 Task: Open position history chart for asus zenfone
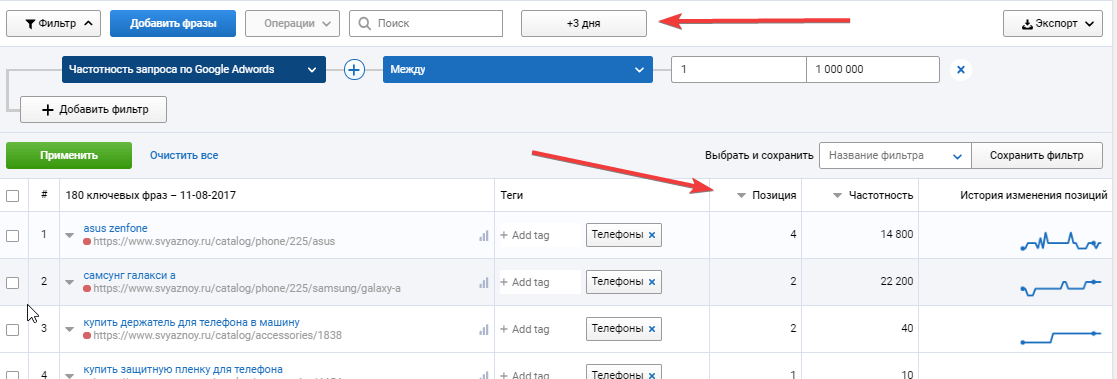[1061, 242]
